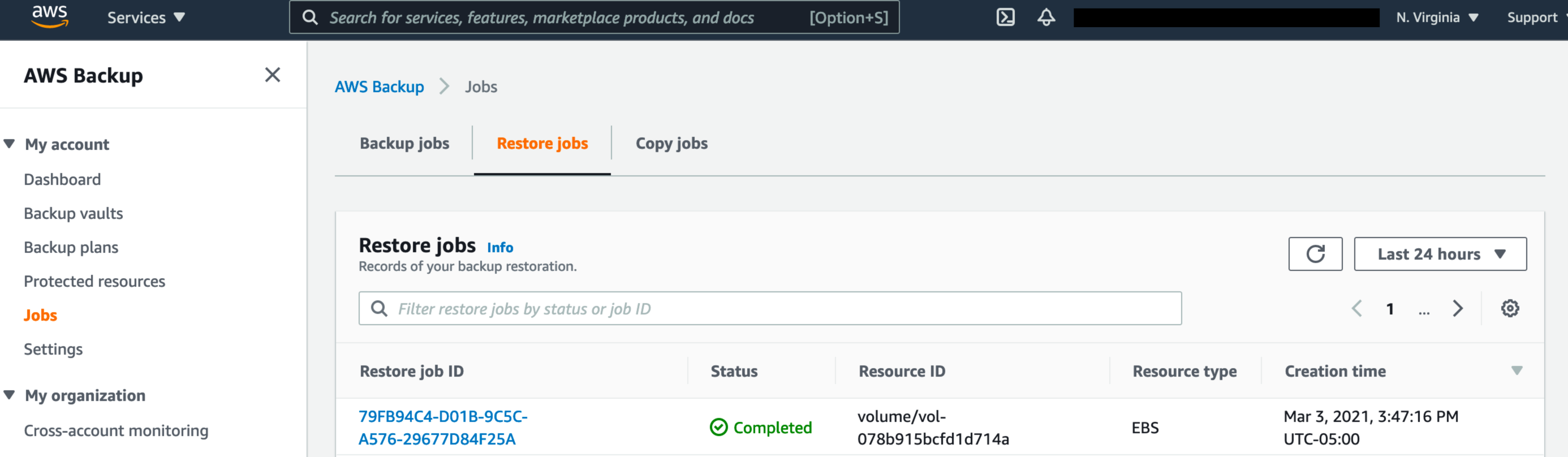Refresh the restore jobs list

1315,254
